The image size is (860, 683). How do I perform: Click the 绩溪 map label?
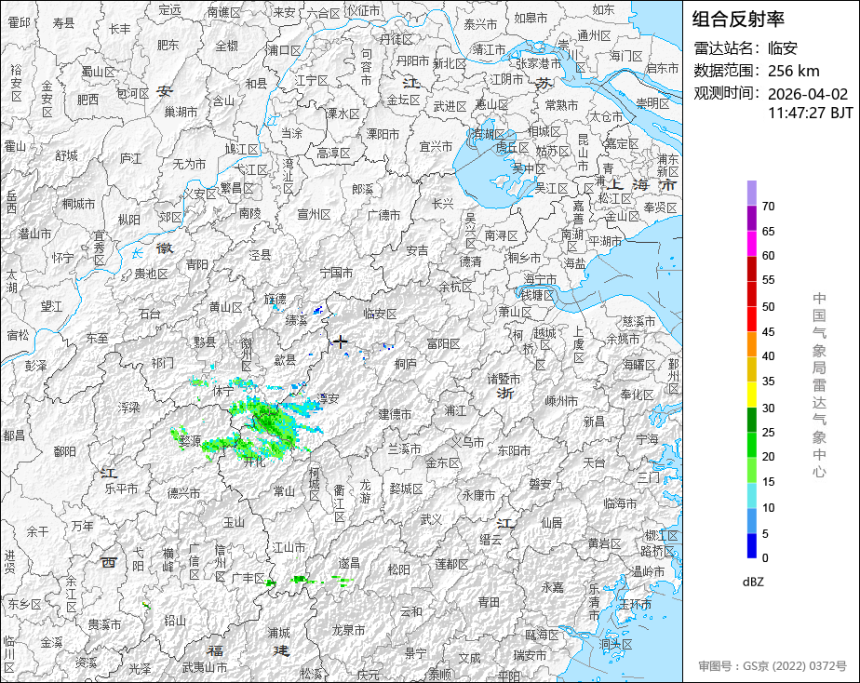tap(296, 319)
